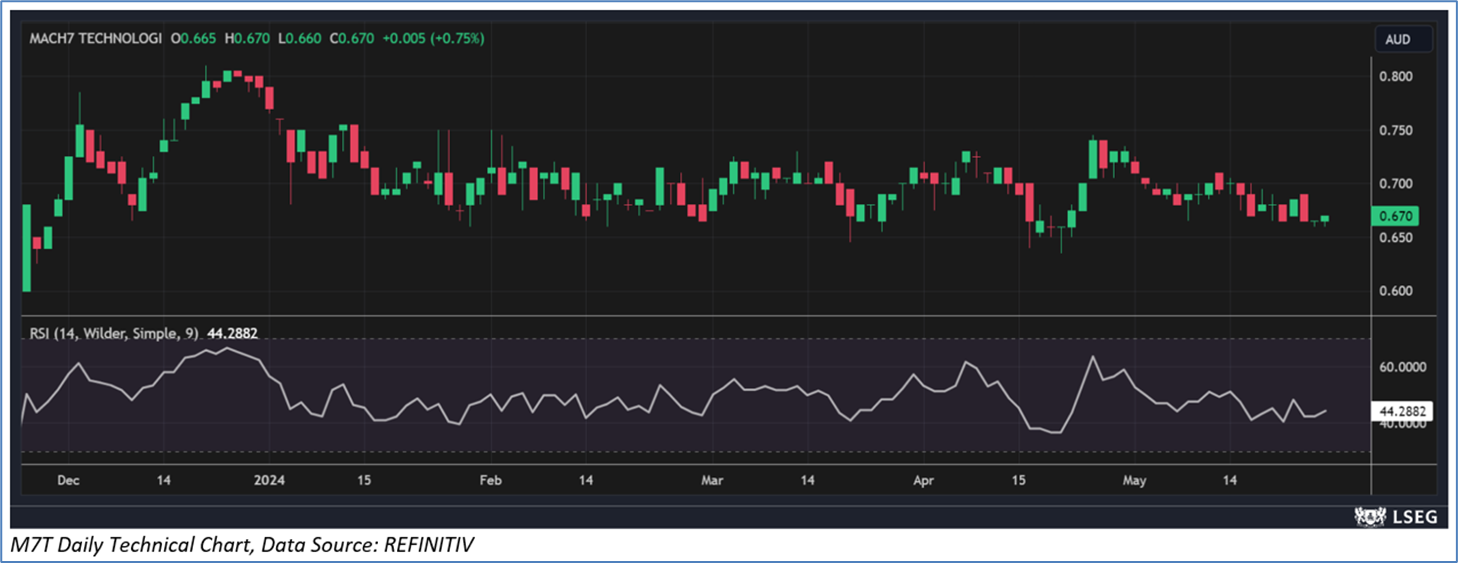
Task: Click the high value H0.670
Action: tap(248, 38)
